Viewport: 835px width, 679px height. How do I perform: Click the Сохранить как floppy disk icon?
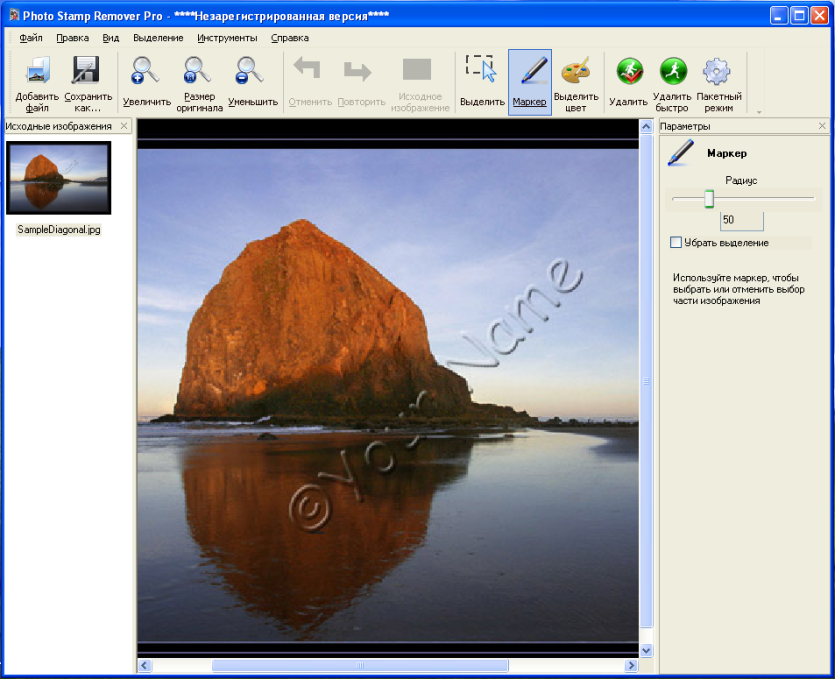[86, 70]
